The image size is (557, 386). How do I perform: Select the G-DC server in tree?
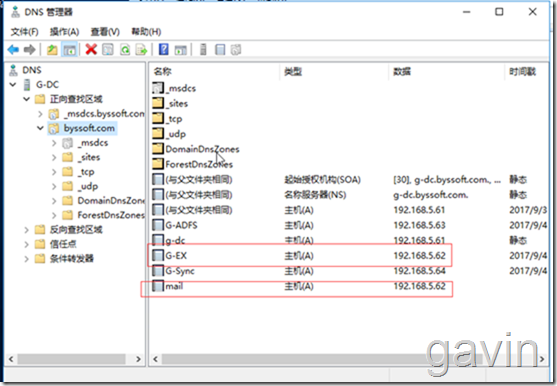tap(47, 85)
